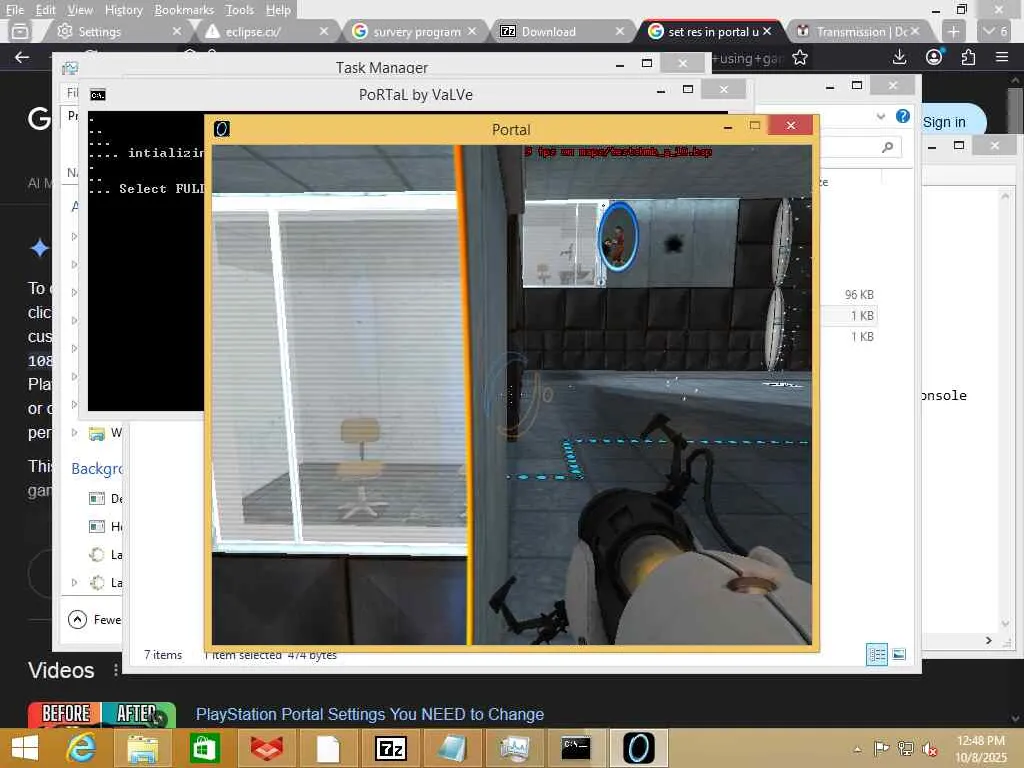Open the Action Center flag tray icon

tap(881, 748)
